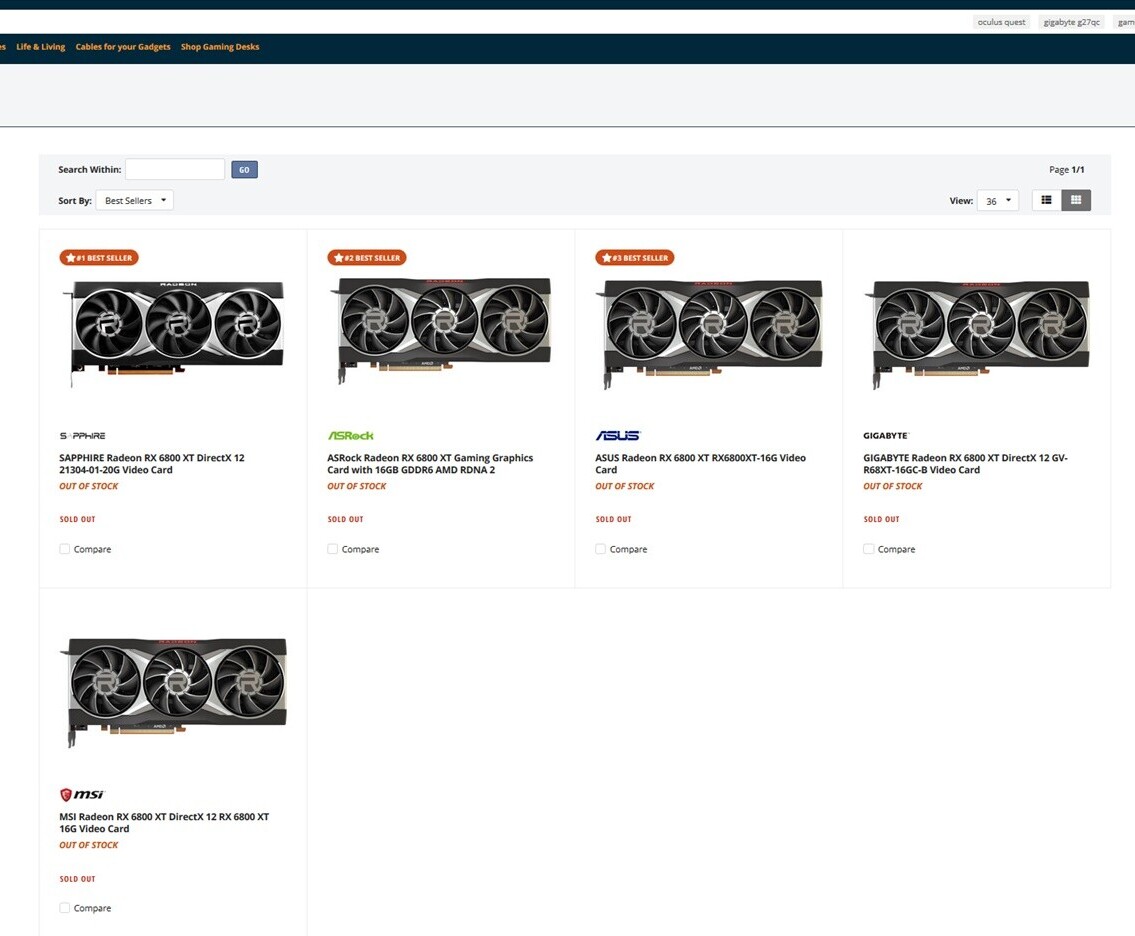Click SOLD OUT label under ASUS card
Image resolution: width=1135 pixels, height=936 pixels.
click(x=613, y=520)
